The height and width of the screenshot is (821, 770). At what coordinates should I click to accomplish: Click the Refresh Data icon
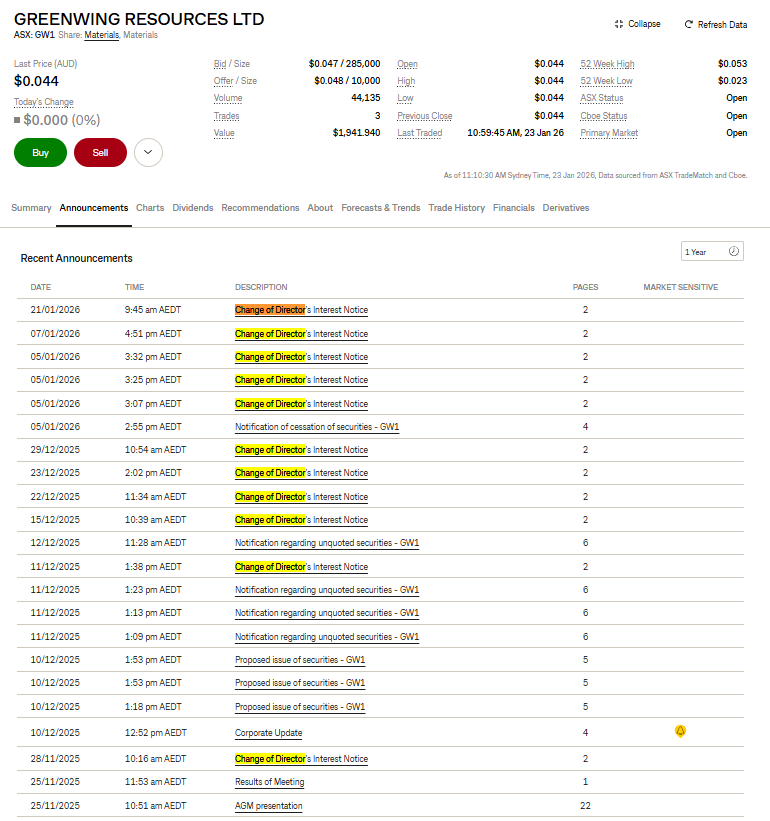(689, 24)
